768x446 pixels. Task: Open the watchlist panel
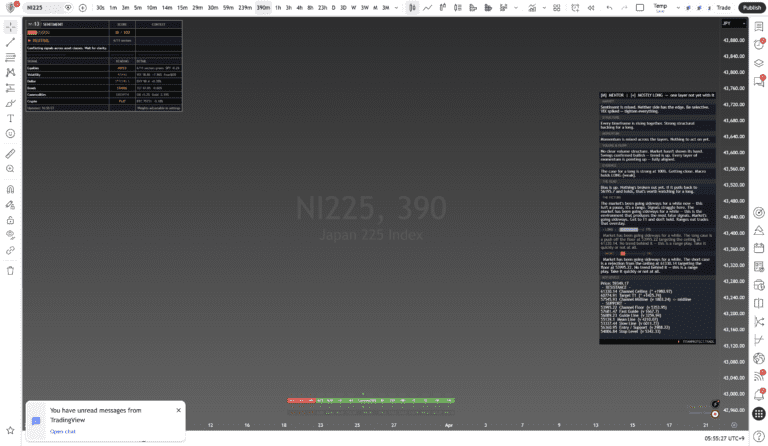759,27
